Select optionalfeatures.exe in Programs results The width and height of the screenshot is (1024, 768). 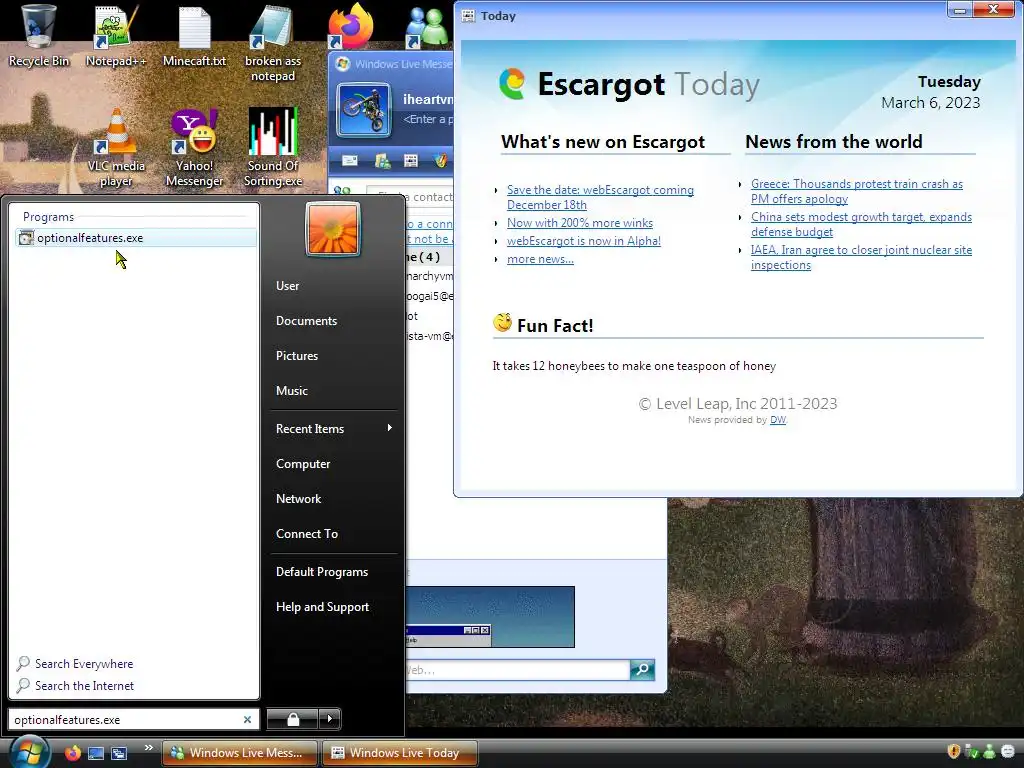[136, 238]
